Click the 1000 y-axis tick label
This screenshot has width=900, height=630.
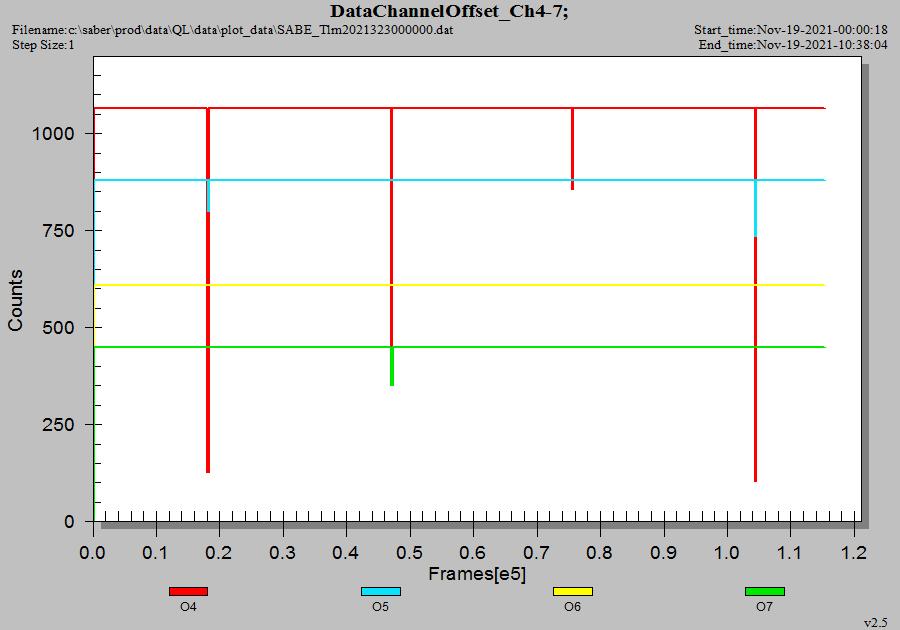53,134
